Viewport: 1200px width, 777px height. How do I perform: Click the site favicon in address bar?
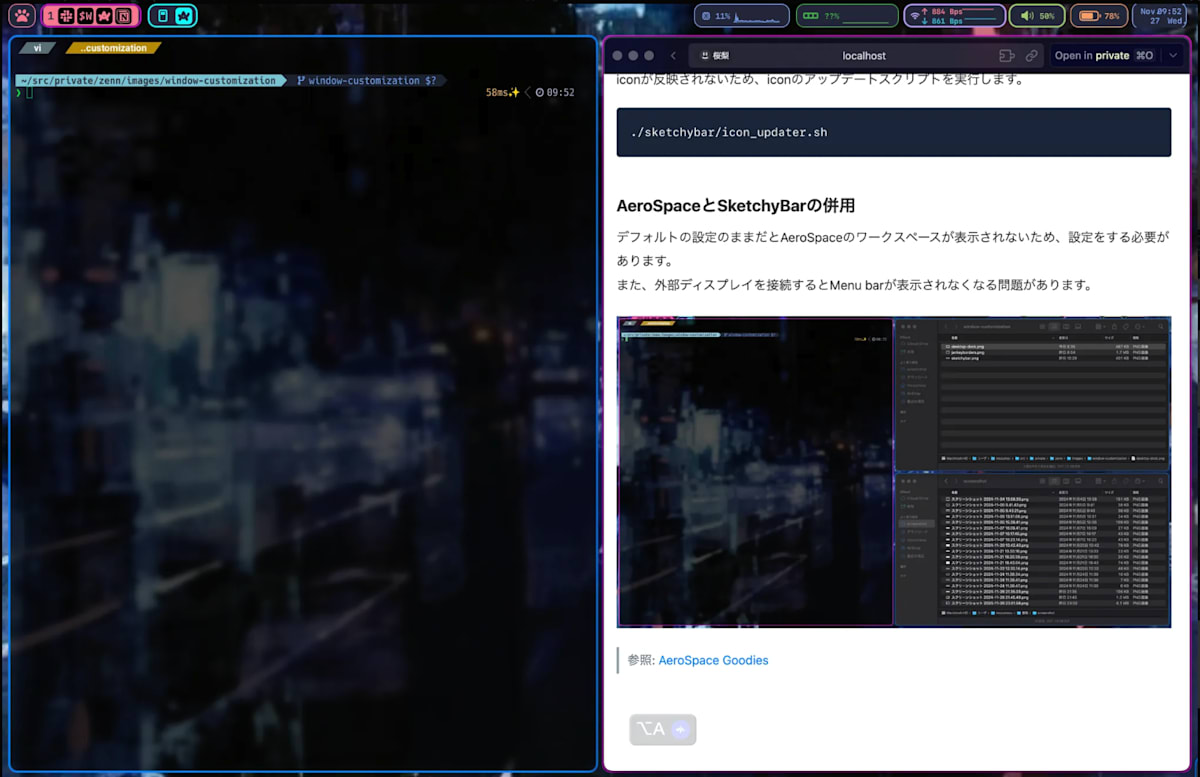click(x=705, y=56)
